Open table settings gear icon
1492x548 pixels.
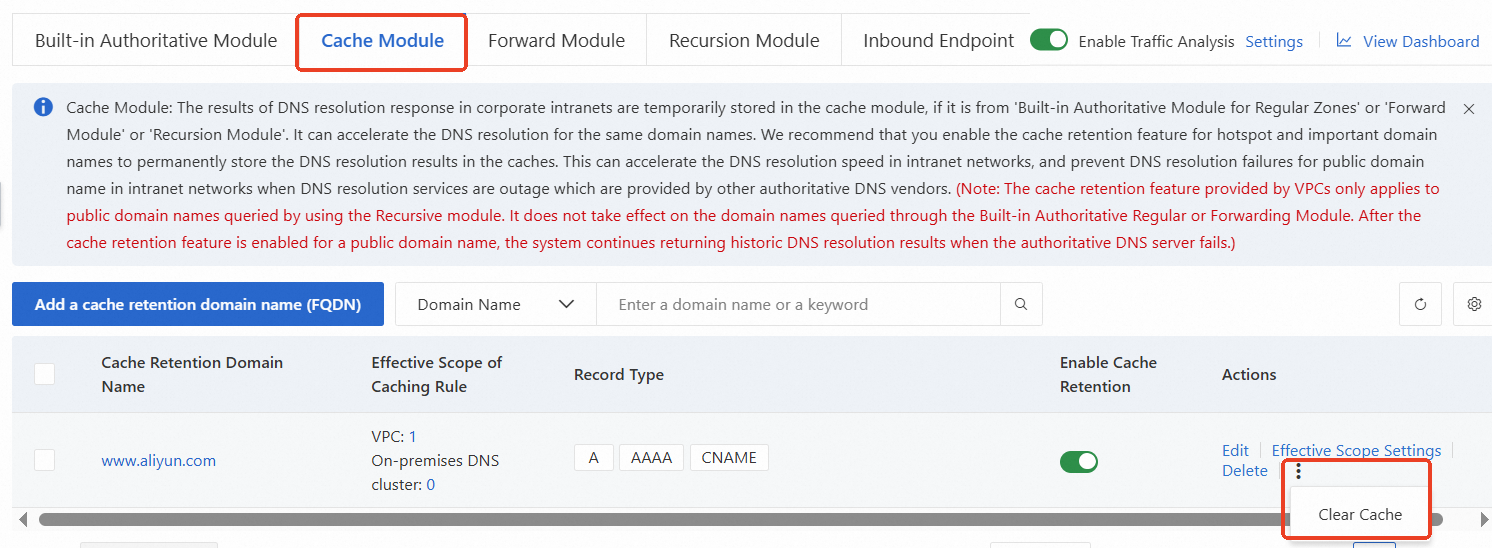point(1473,304)
